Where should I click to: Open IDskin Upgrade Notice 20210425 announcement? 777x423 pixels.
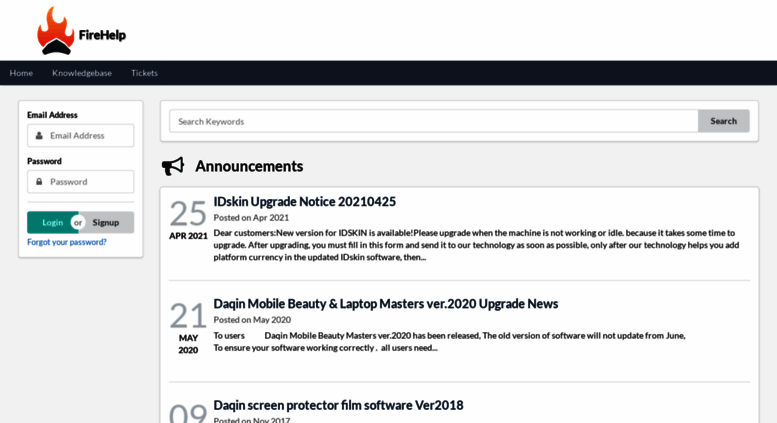(x=304, y=202)
